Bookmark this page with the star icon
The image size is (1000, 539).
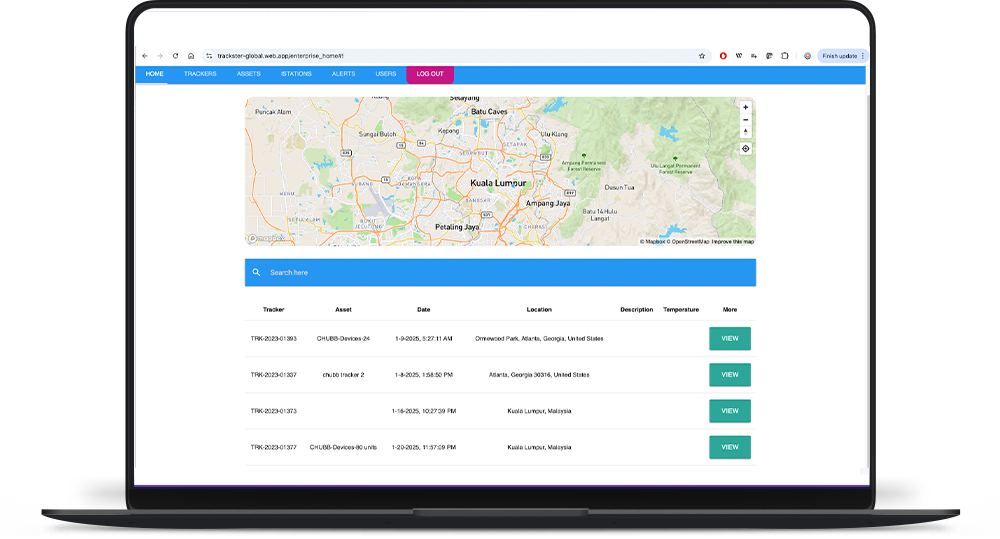pyautogui.click(x=702, y=56)
